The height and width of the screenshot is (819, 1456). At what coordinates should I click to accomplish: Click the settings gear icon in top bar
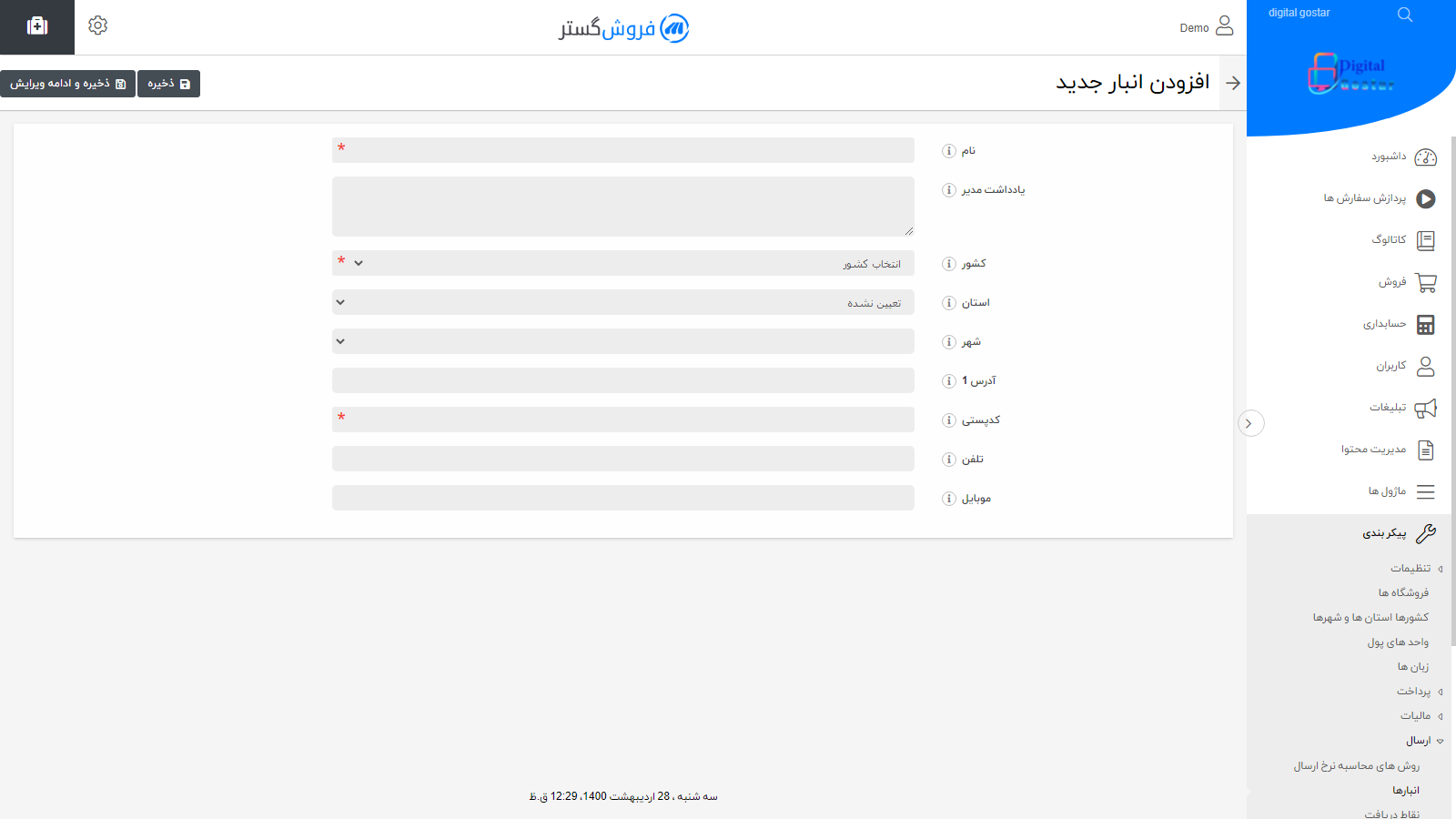[x=97, y=25]
